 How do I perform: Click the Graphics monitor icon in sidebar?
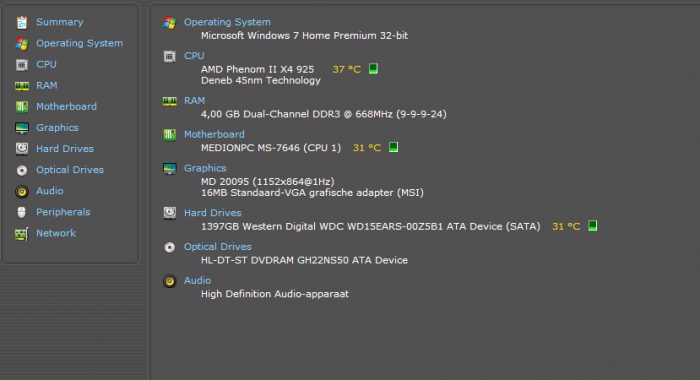click(21, 128)
